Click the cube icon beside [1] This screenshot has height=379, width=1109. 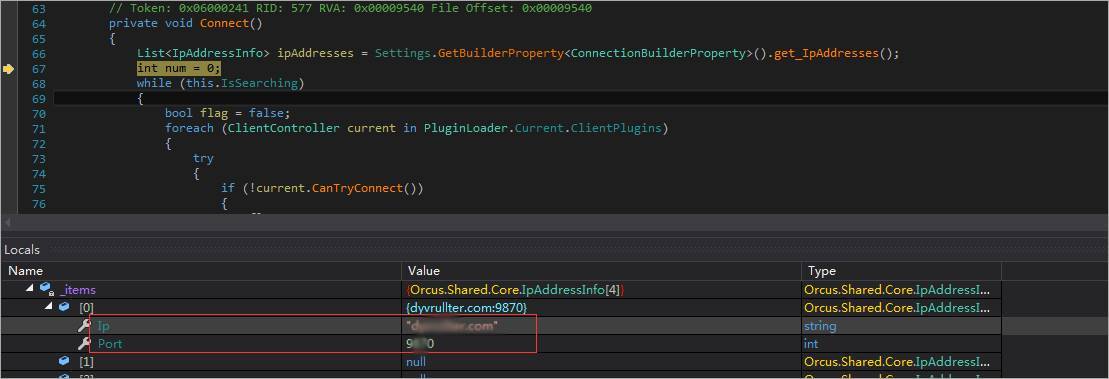64,361
